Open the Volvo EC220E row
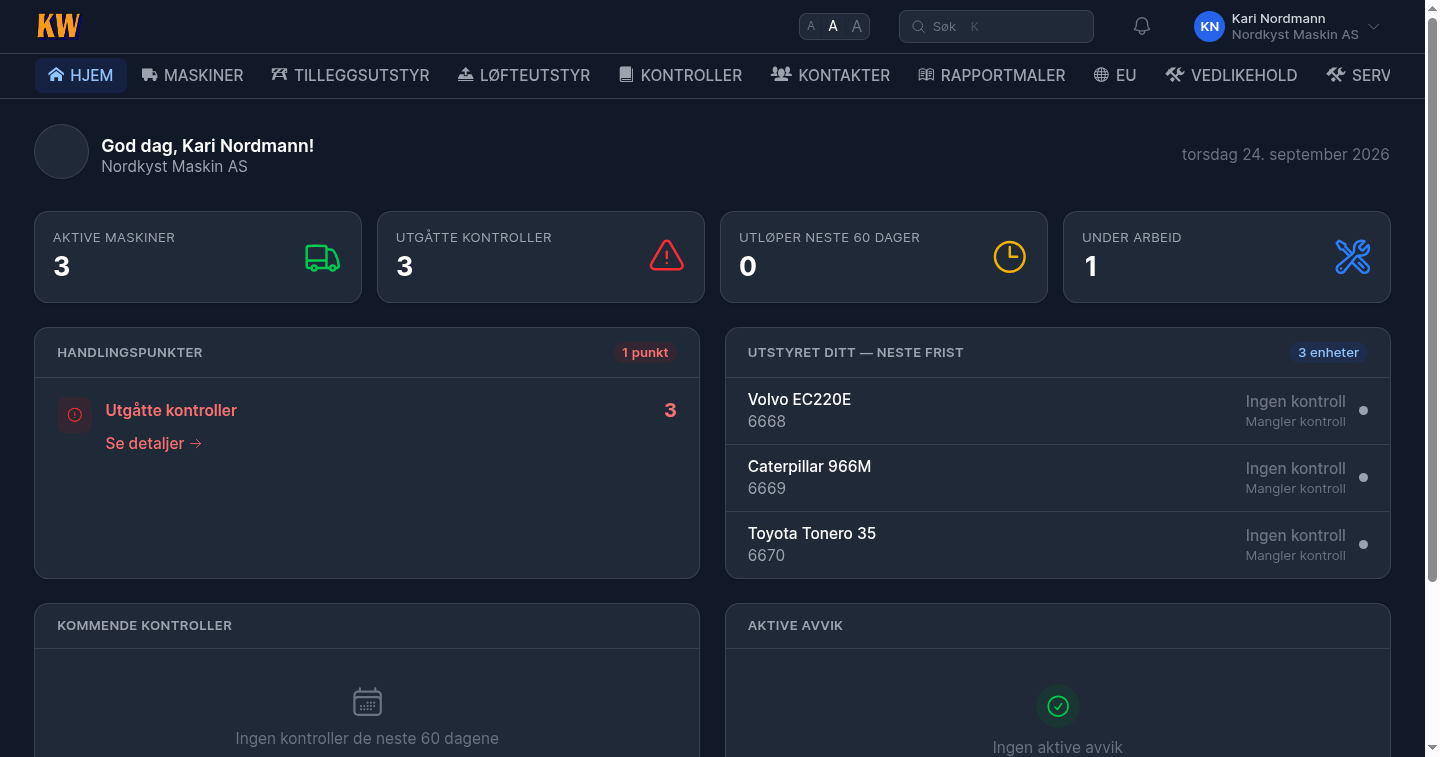 pyautogui.click(x=1058, y=410)
